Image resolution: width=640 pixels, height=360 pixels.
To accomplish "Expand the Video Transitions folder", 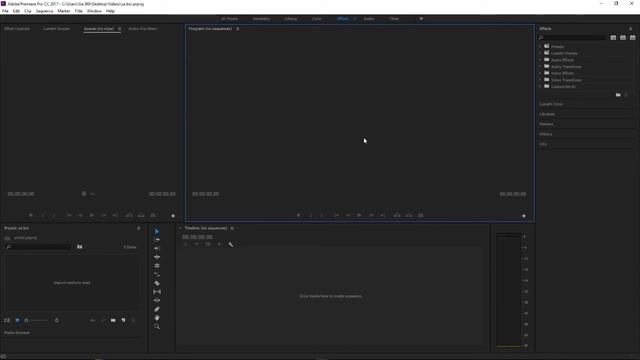I will (x=540, y=80).
